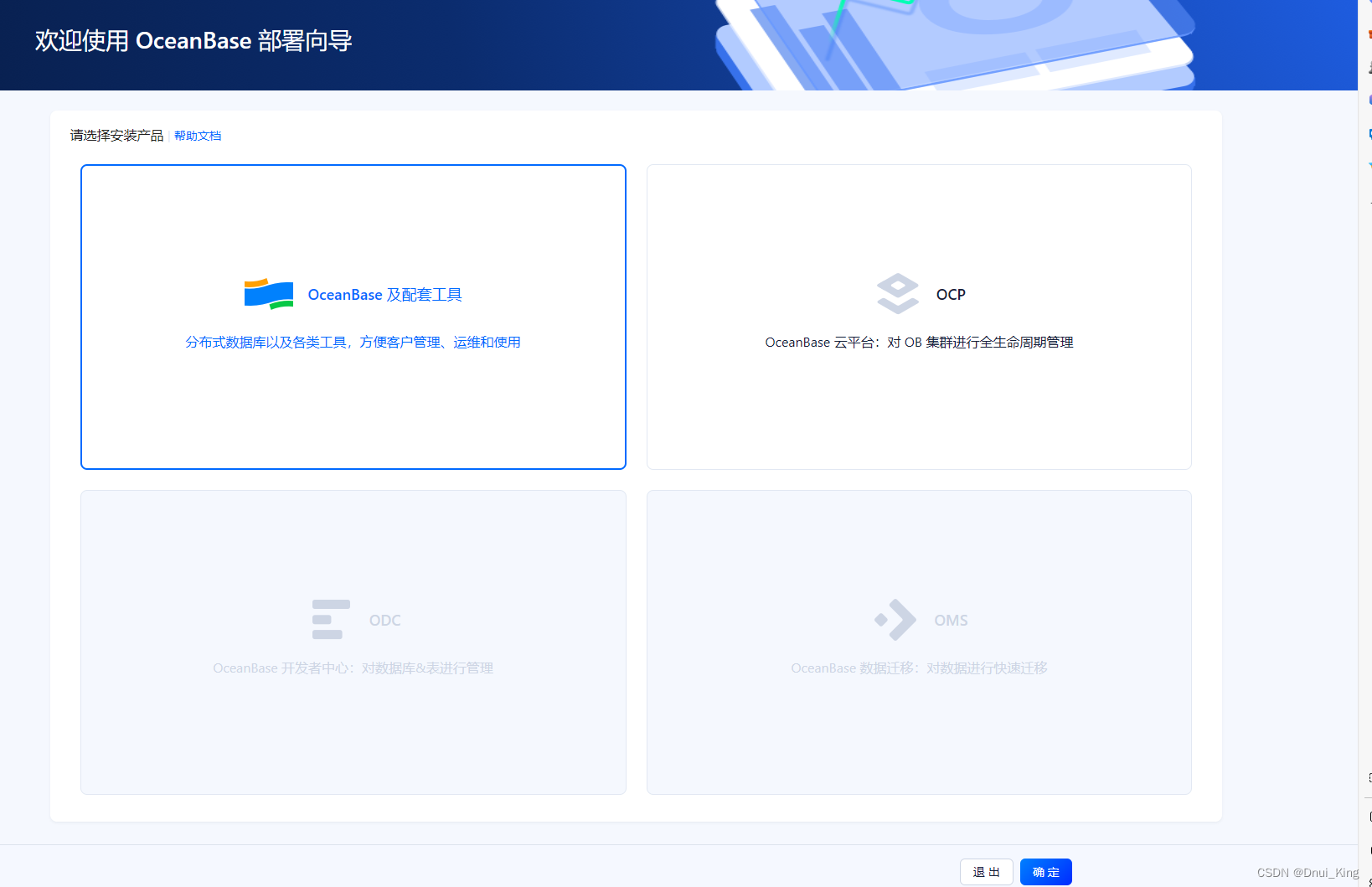Click the ODC card description about 数据库&表管理
1372x887 pixels.
tap(353, 668)
